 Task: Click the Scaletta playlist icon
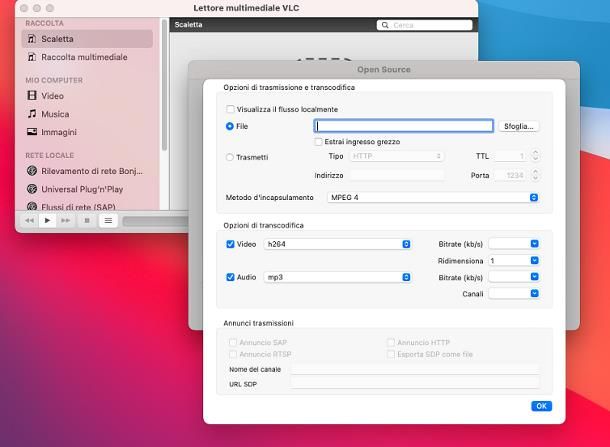(x=32, y=39)
